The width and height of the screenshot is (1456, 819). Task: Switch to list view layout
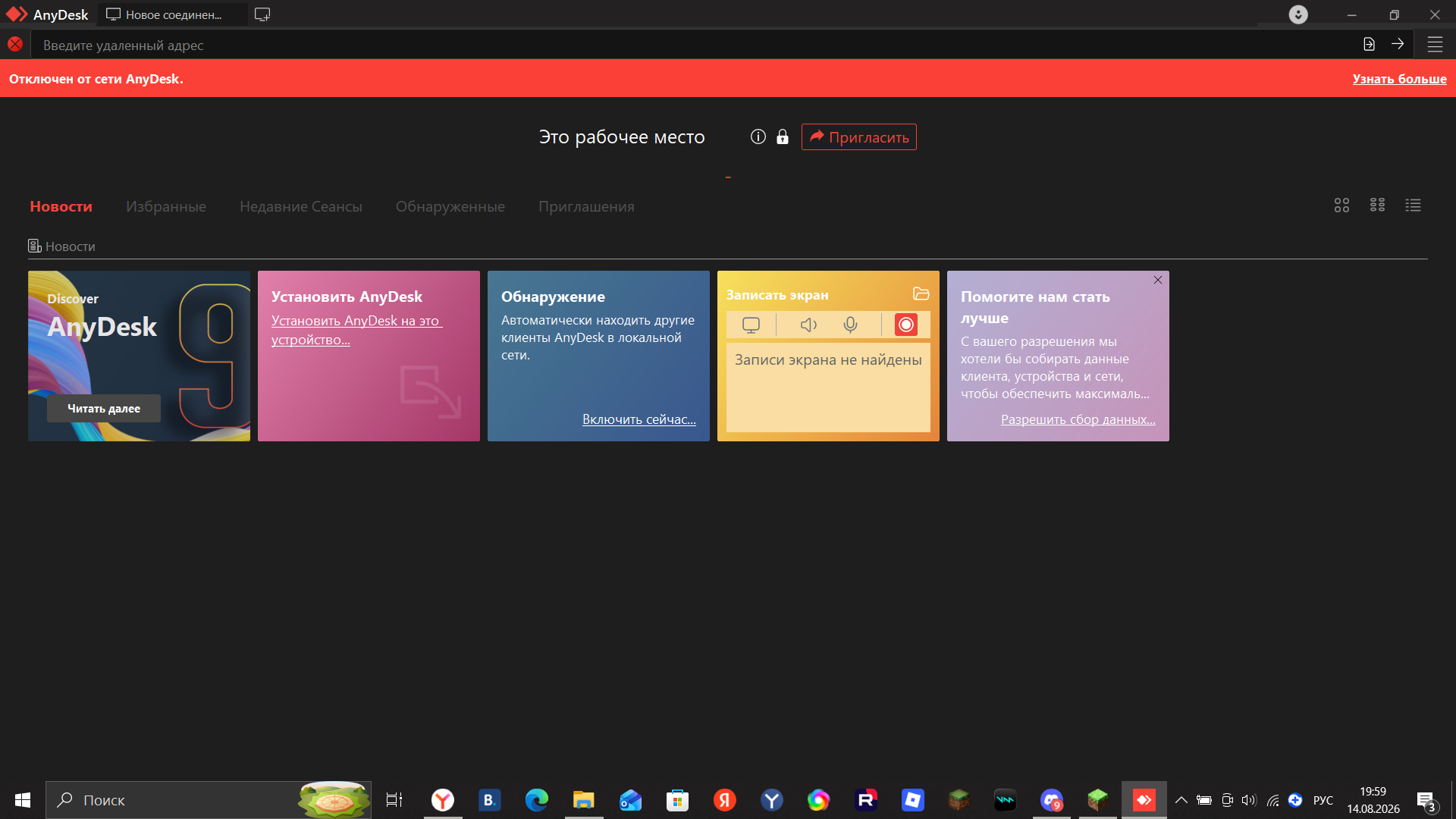click(1413, 206)
